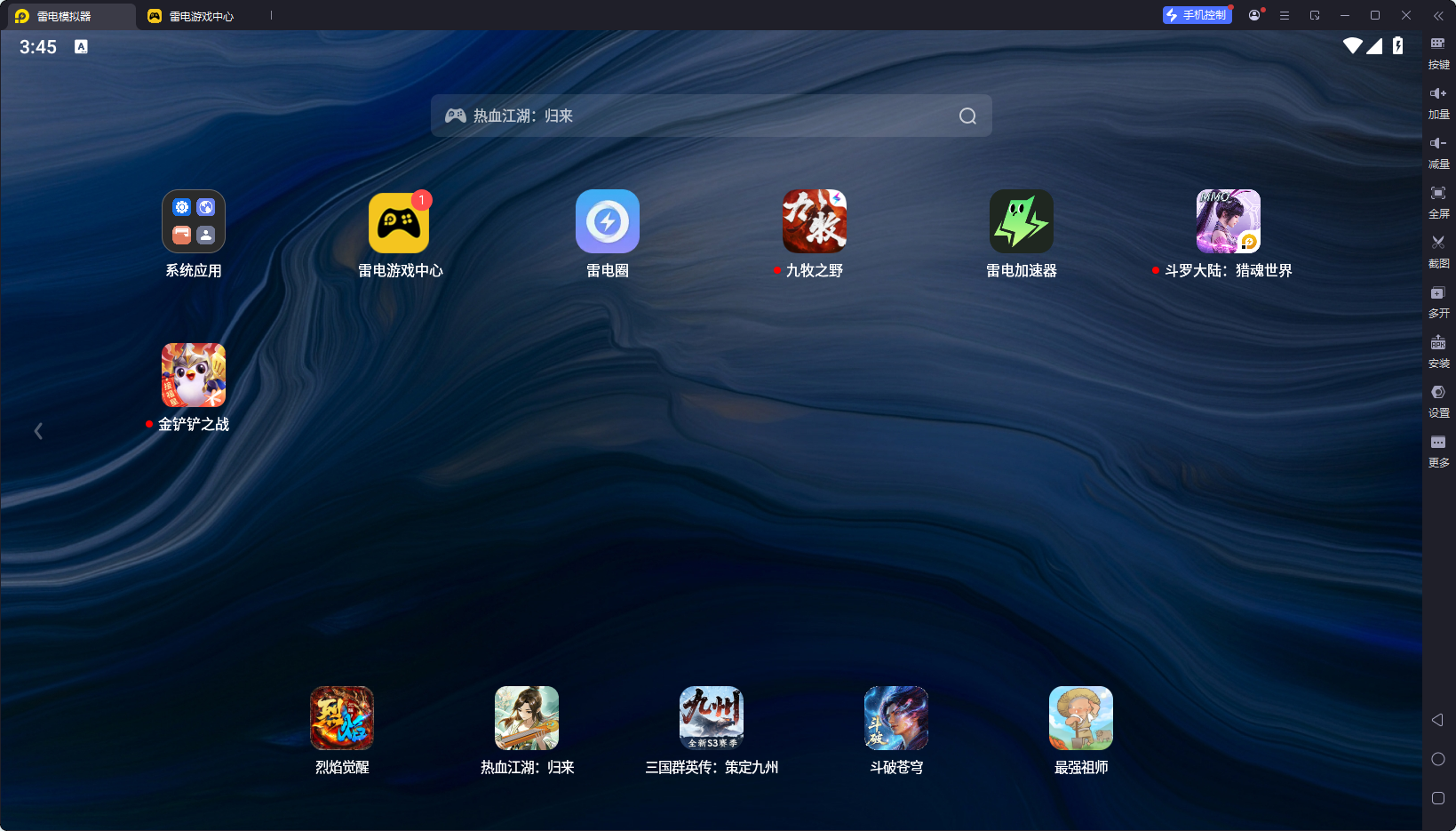The image size is (1456, 831).
Task: Enter fullscreen via the 全屏 icon
Action: [1438, 202]
